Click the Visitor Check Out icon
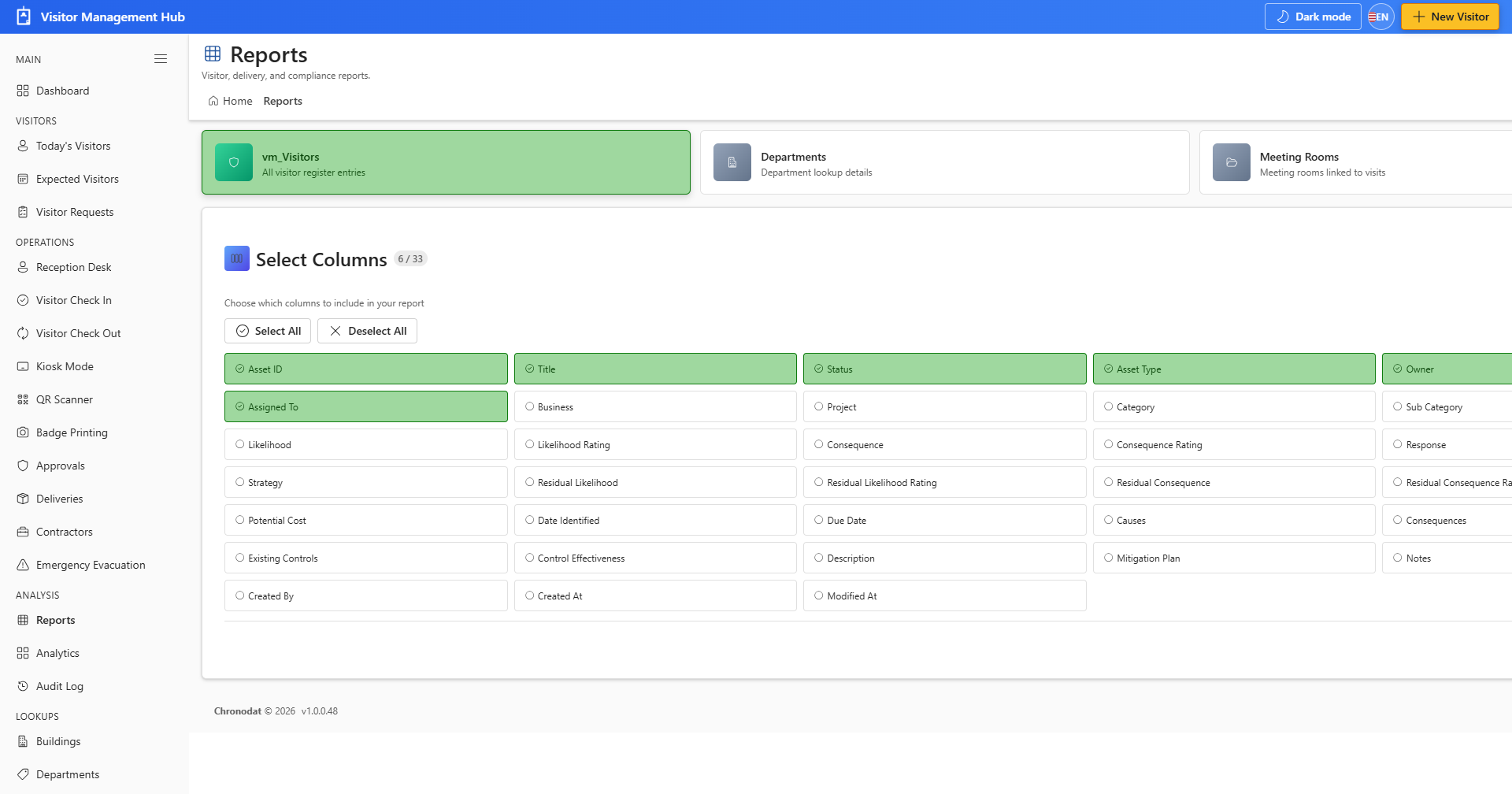This screenshot has width=1512, height=794. click(x=23, y=333)
